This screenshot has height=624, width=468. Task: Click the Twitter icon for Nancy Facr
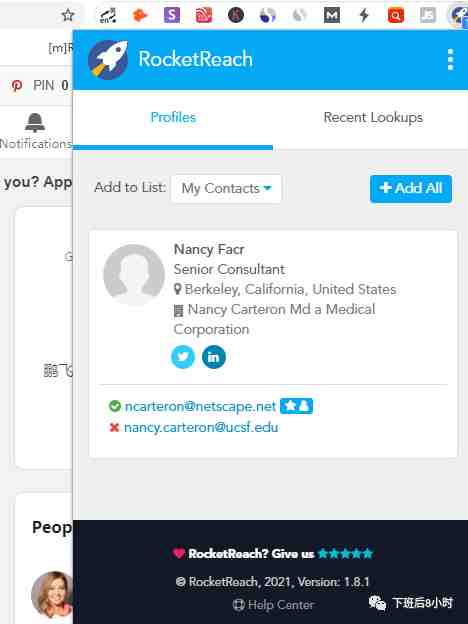pos(183,357)
